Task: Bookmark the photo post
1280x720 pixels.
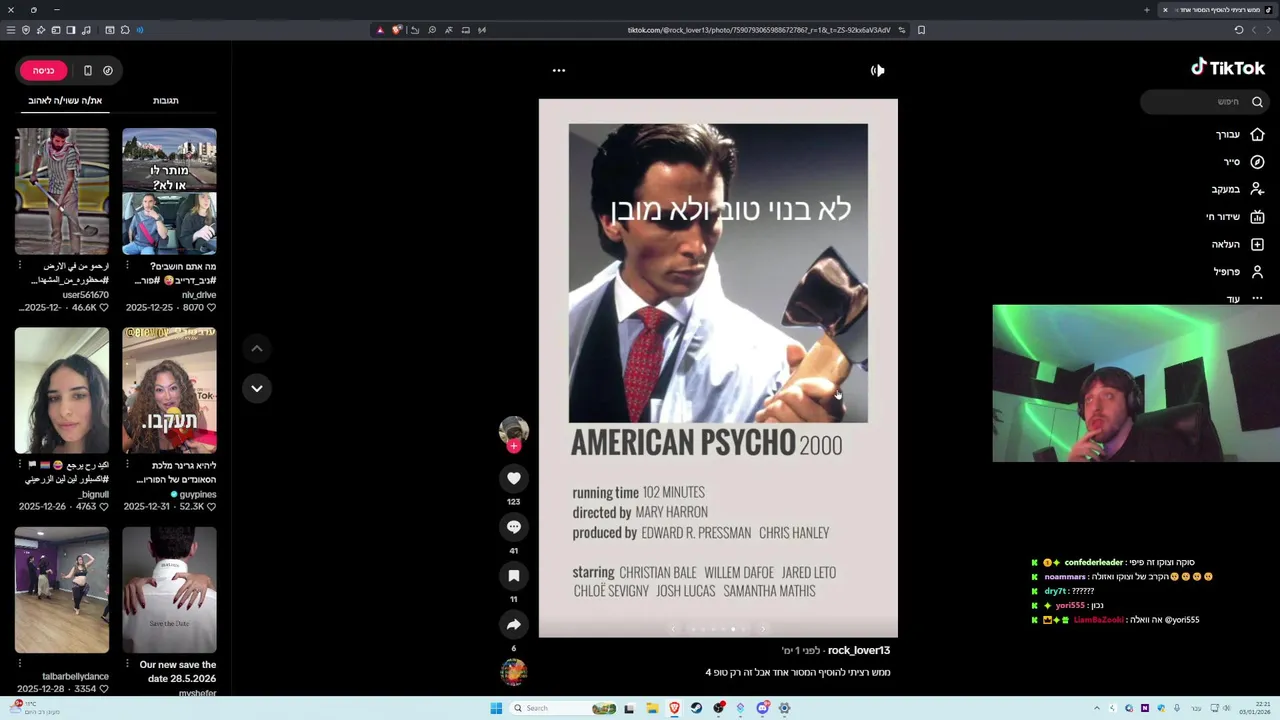Action: click(x=514, y=576)
